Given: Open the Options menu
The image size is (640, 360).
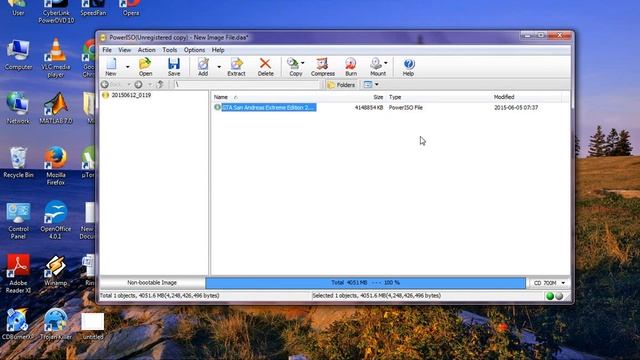Looking at the screenshot, I should pos(194,50).
